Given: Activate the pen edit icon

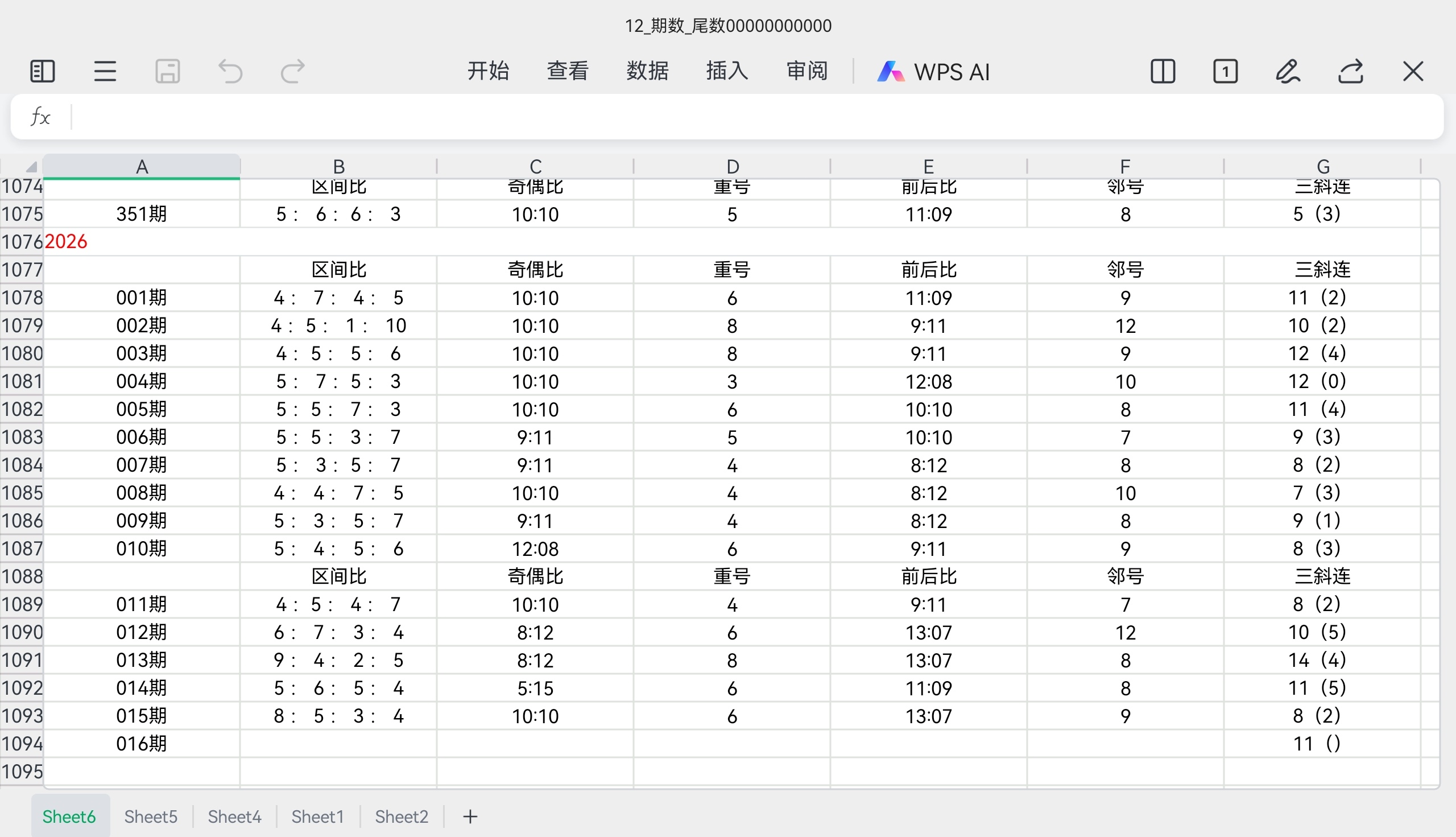Looking at the screenshot, I should coord(1288,72).
